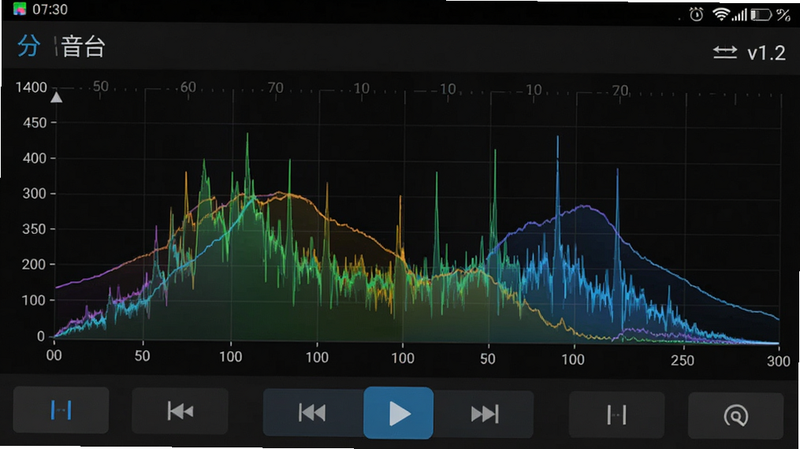Image resolution: width=800 pixels, height=449 pixels.
Task: Tap the 300 x-axis label at bottom
Action: tap(779, 361)
